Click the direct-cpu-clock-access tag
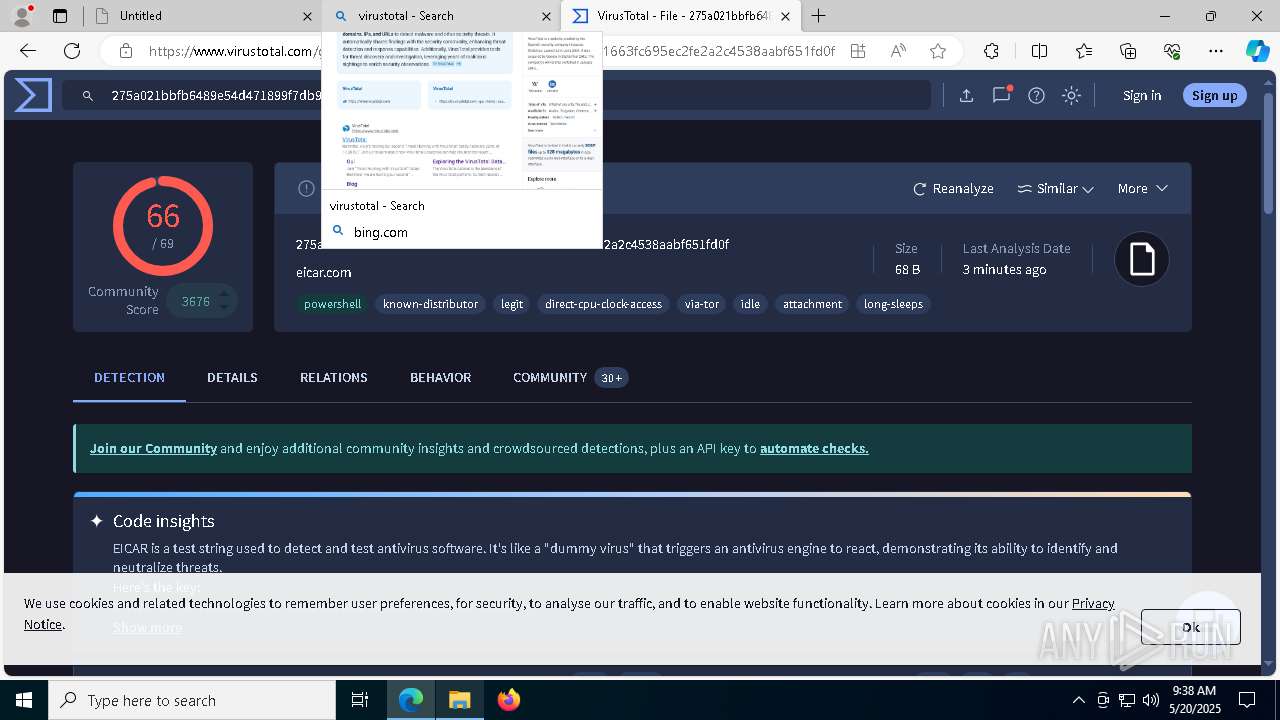Image resolution: width=1280 pixels, height=720 pixels. click(603, 304)
